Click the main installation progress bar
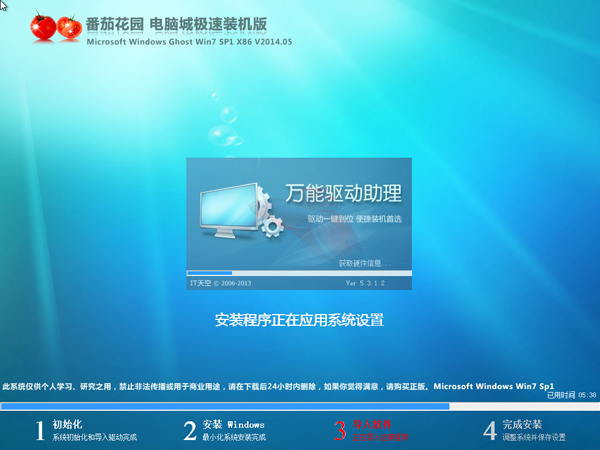Image resolution: width=600 pixels, height=450 pixels. pos(300,406)
